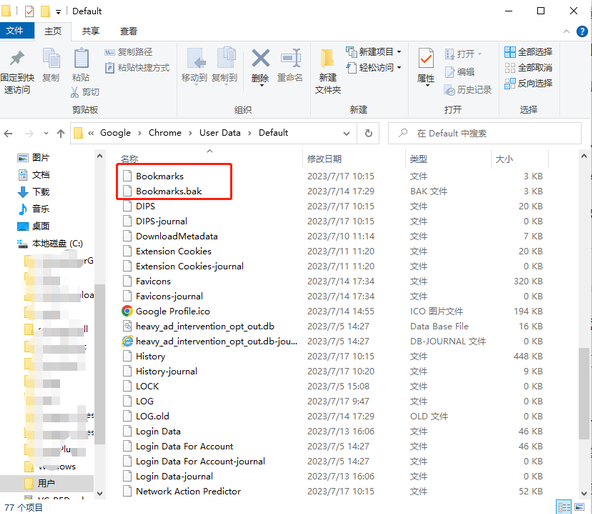592x514 pixels.
Task: Select Pictures (图片) in navigation pane
Action: pos(33,157)
